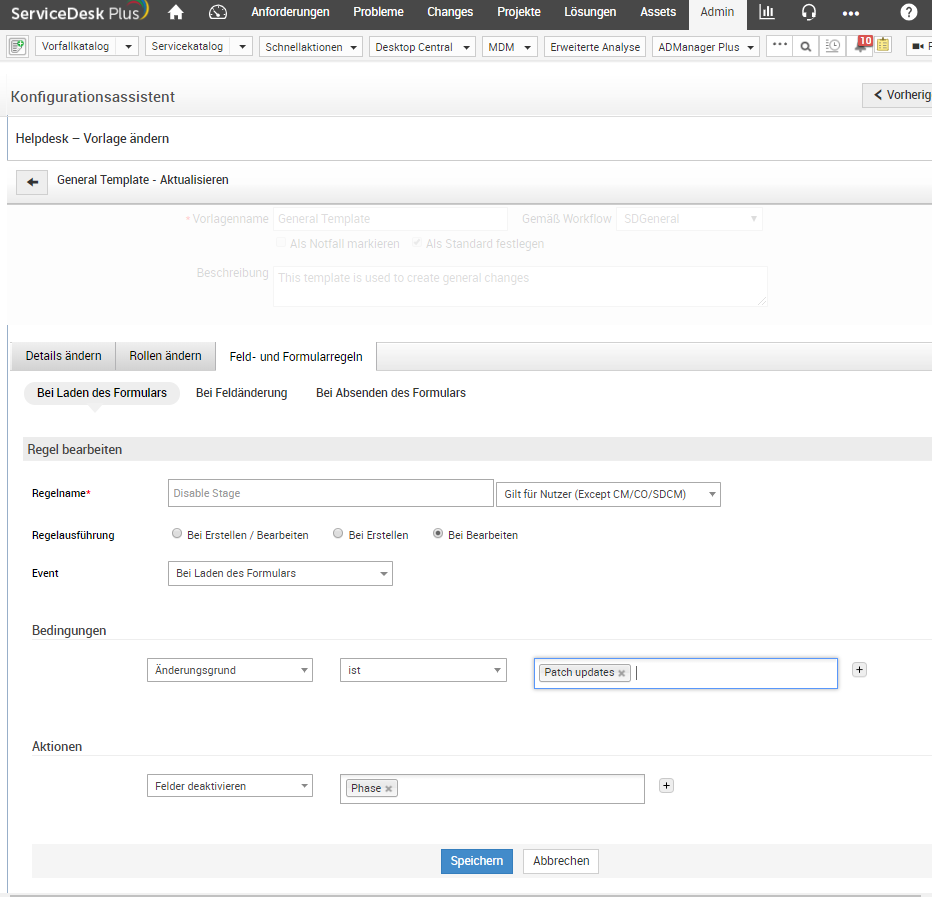
Task: Click the Abbrechen button
Action: 560,861
